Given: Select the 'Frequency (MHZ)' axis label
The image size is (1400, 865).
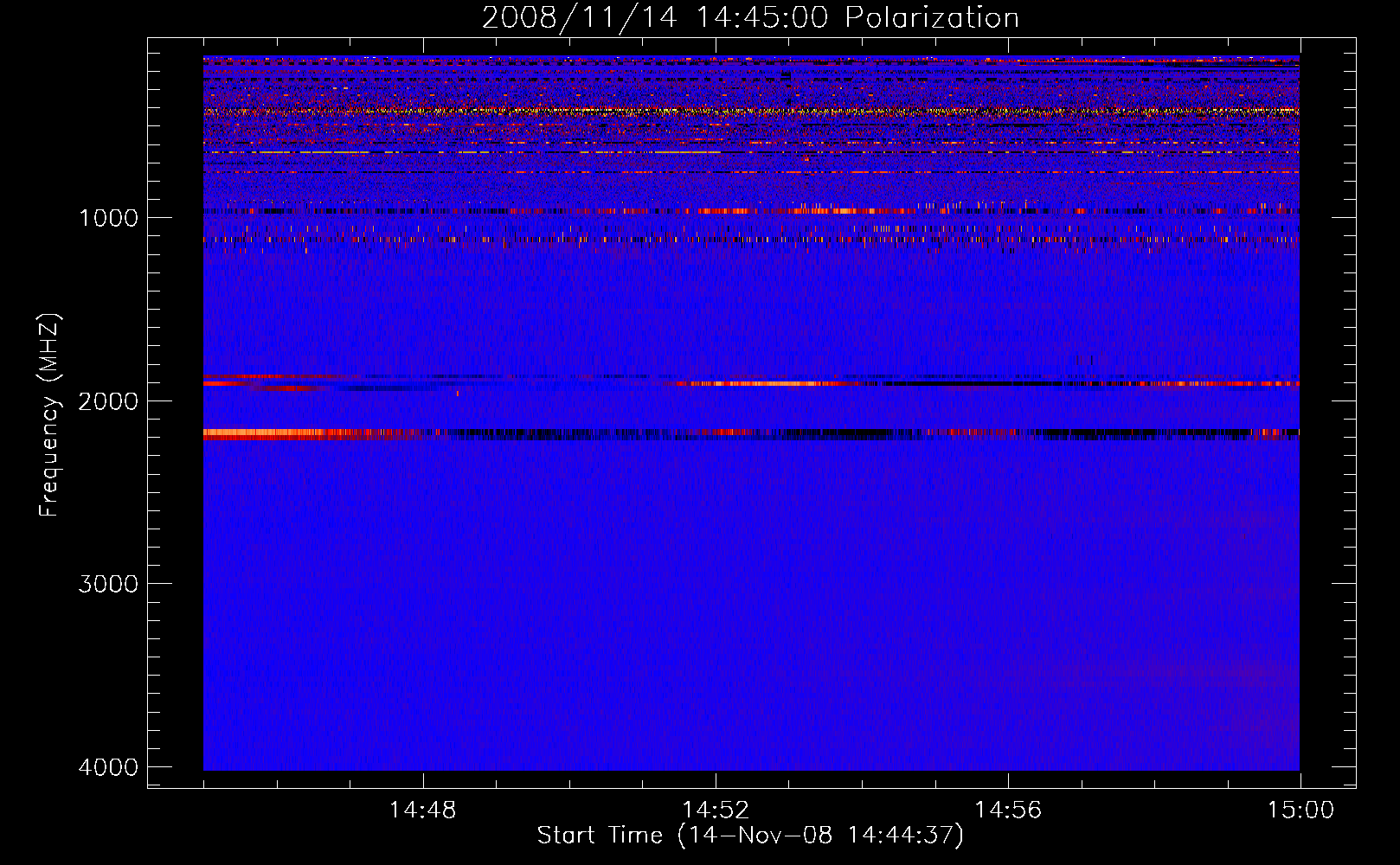Looking at the screenshot, I should (x=50, y=415).
